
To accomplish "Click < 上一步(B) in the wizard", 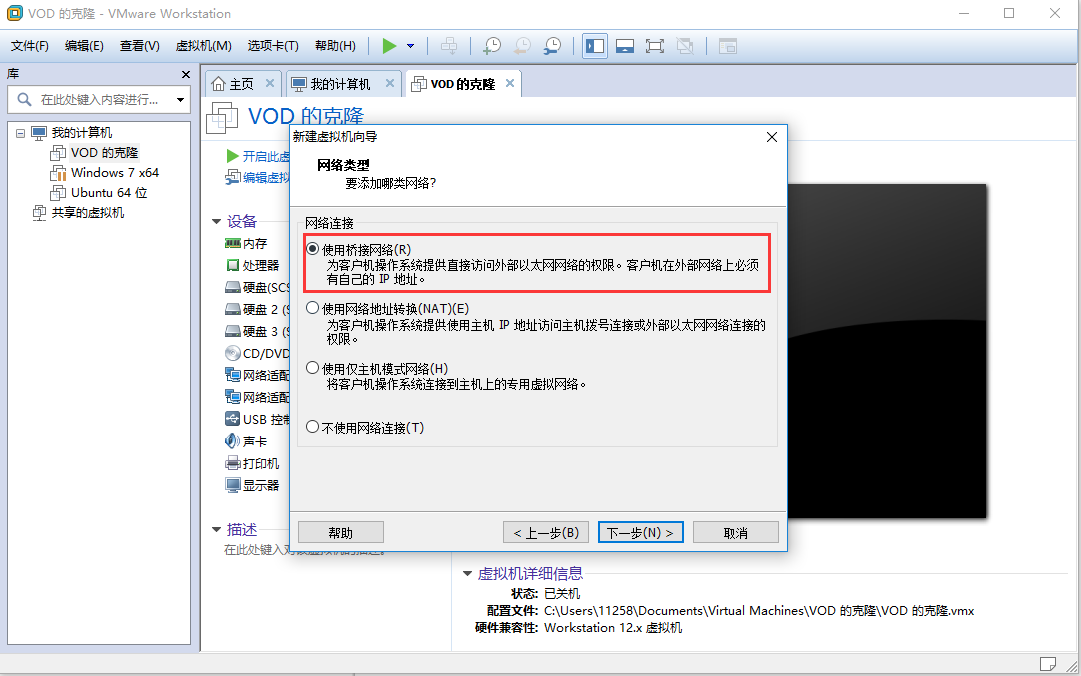I will coord(546,533).
